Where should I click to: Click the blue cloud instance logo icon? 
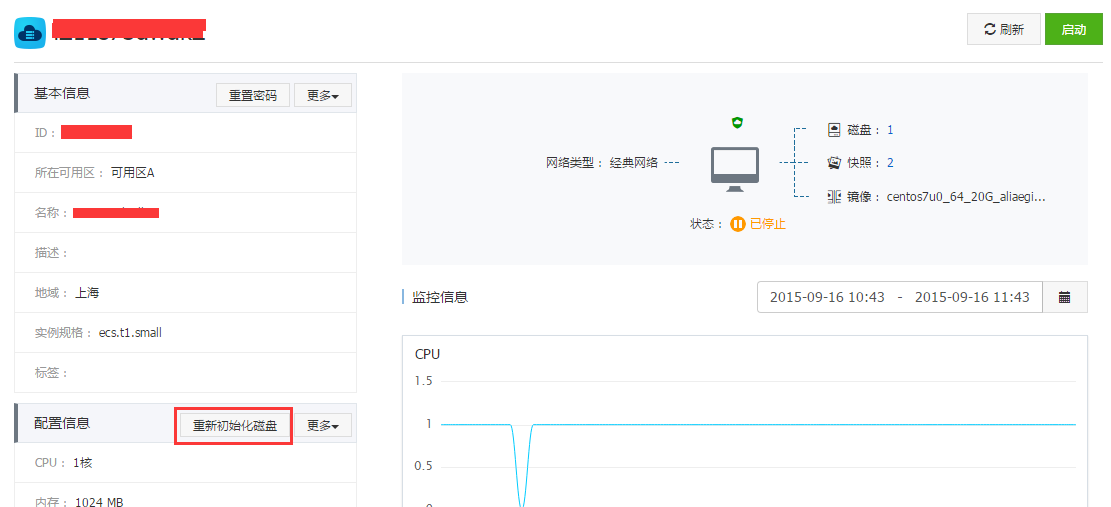pyautogui.click(x=30, y=32)
